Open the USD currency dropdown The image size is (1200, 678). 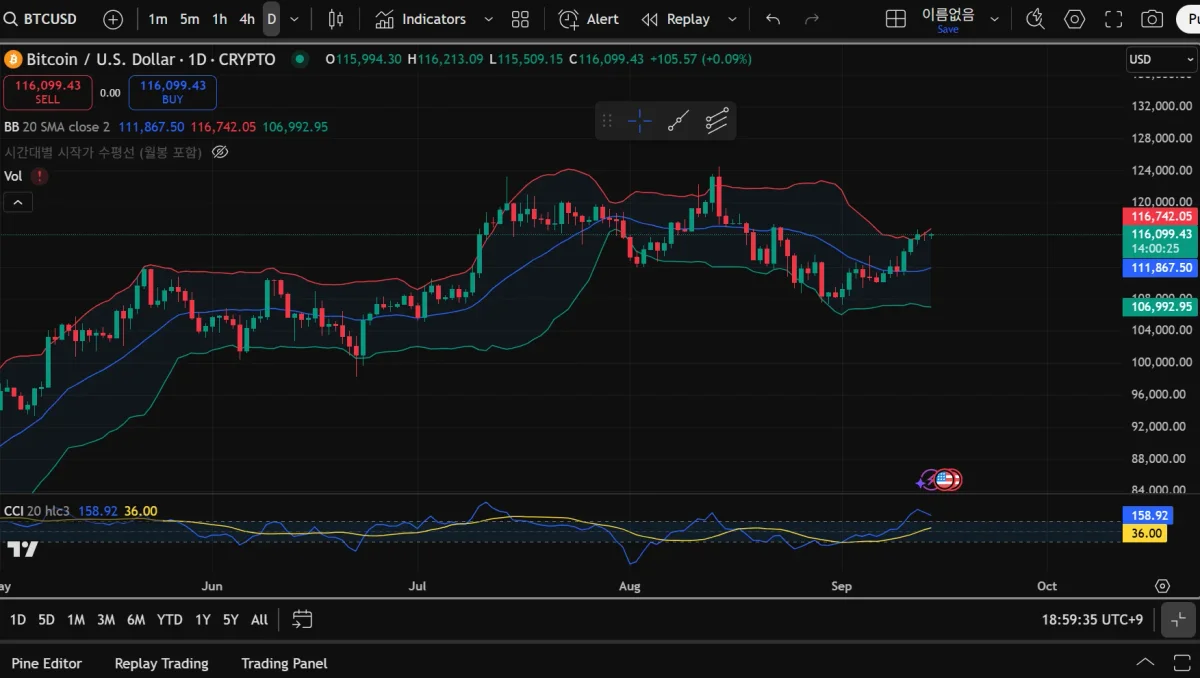pyautogui.click(x=1161, y=60)
